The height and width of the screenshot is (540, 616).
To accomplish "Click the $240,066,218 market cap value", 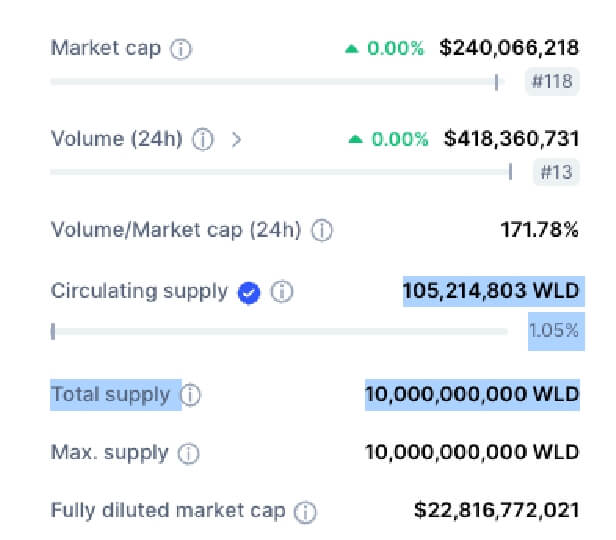I will tap(509, 48).
